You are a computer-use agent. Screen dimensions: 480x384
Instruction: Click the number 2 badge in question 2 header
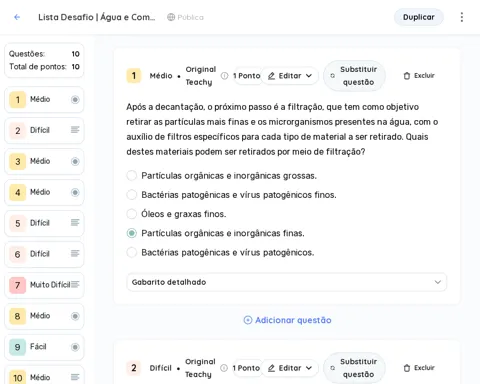[x=134, y=368]
